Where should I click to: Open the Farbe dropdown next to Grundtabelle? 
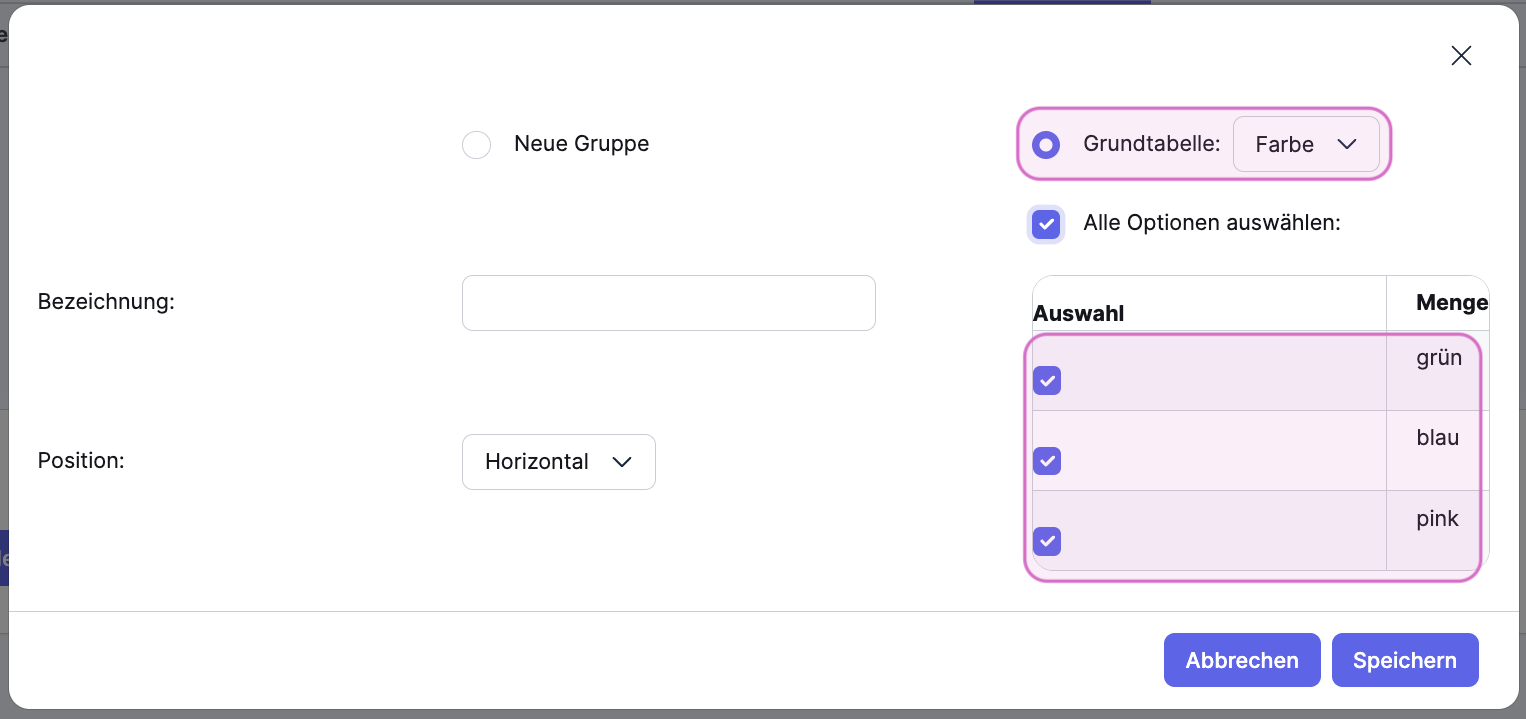1305,145
